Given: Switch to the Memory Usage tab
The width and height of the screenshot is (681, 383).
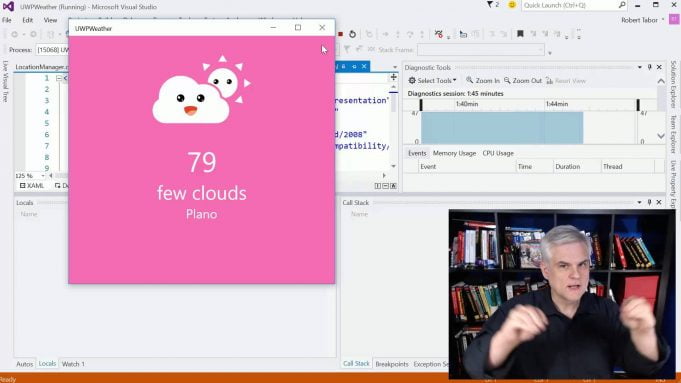Looking at the screenshot, I should pyautogui.click(x=454, y=153).
